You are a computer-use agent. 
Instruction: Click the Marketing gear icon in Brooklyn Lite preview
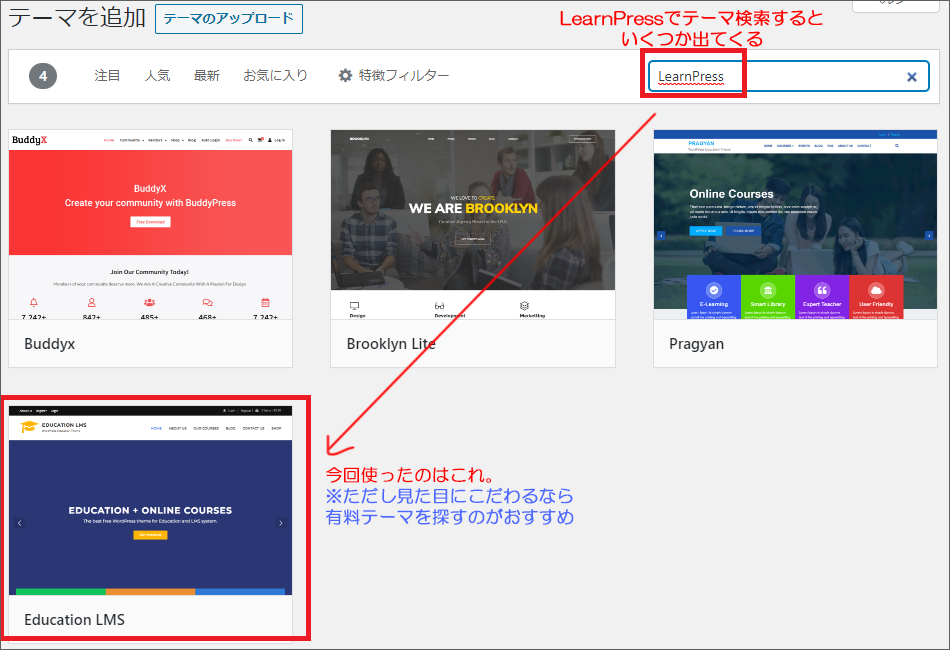524,305
